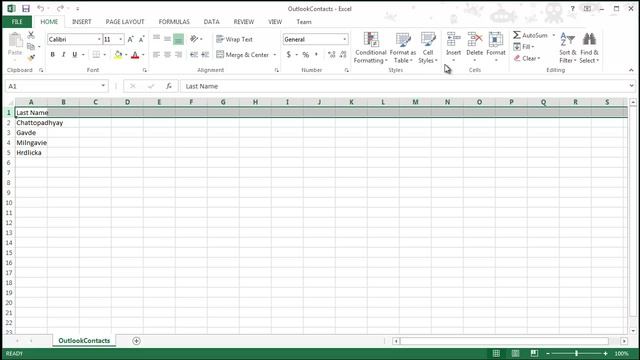The width and height of the screenshot is (640, 360).
Task: Toggle Align Left
Action: (x=156, y=55)
